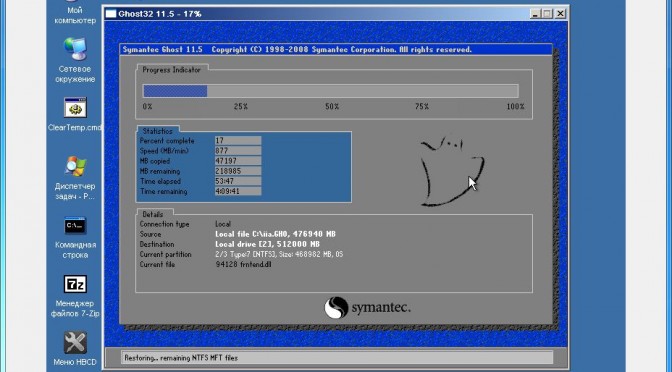
Task: Click the Time remaining value 4:09:41
Action: coord(238,192)
